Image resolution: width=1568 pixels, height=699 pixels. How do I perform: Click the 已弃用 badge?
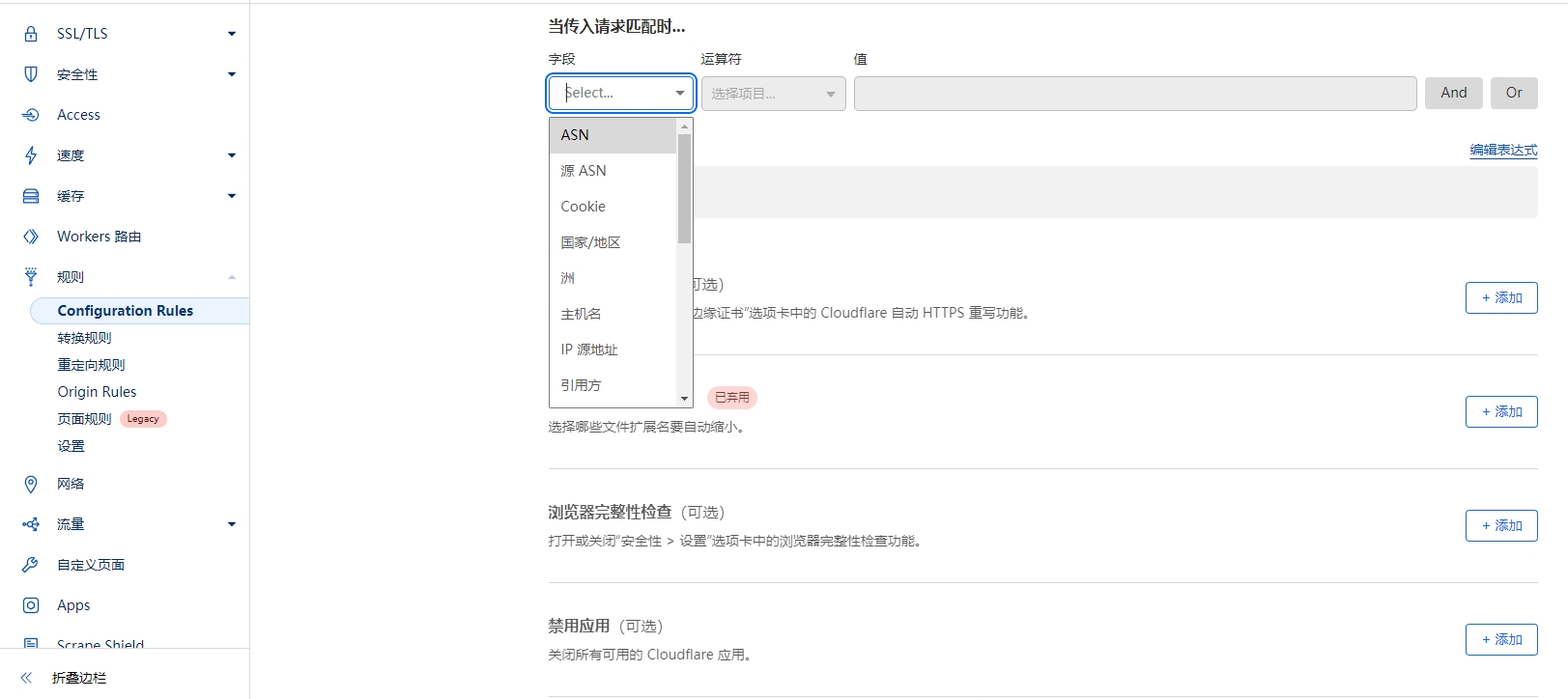click(732, 398)
